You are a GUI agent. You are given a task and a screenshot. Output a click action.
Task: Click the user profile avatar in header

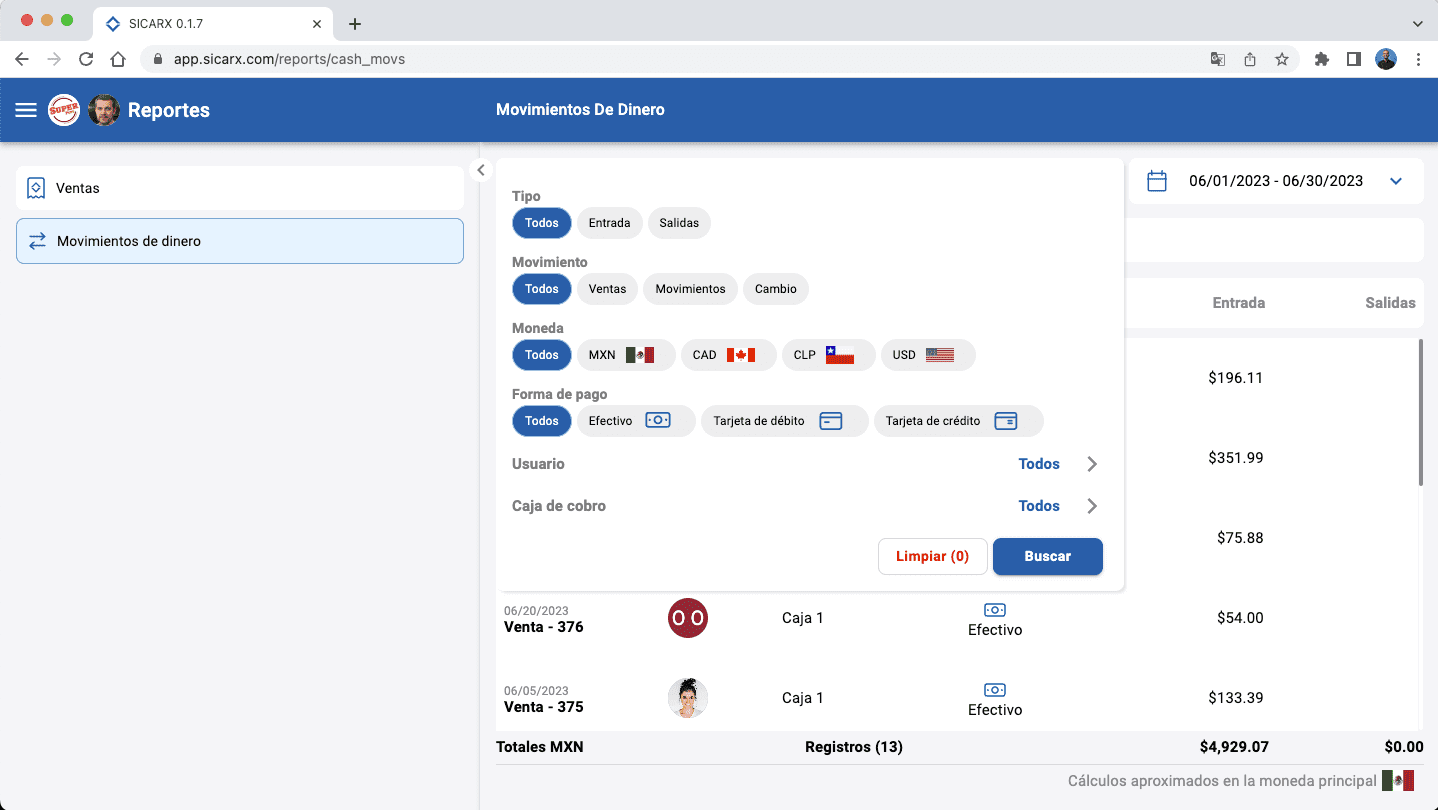(104, 110)
